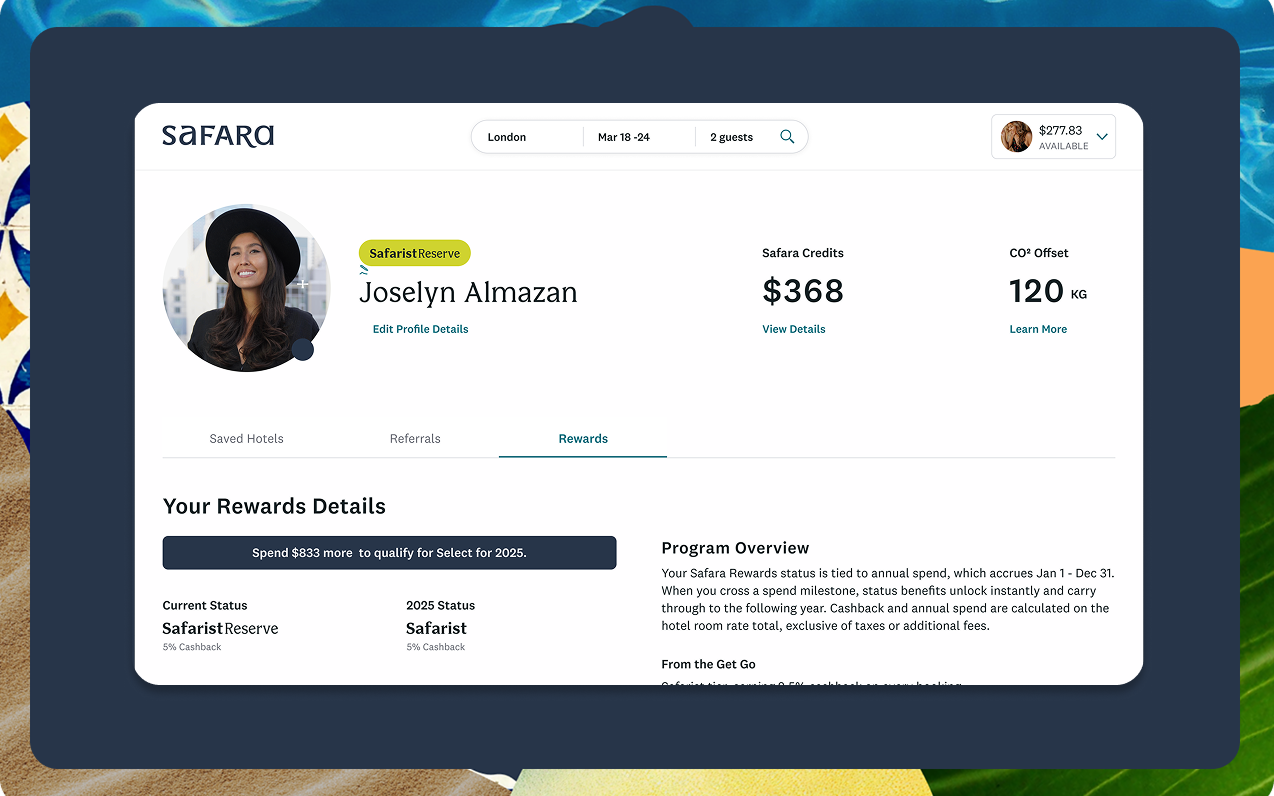Open Edit Profile Details link
Image resolution: width=1274 pixels, height=796 pixels.
coord(420,329)
